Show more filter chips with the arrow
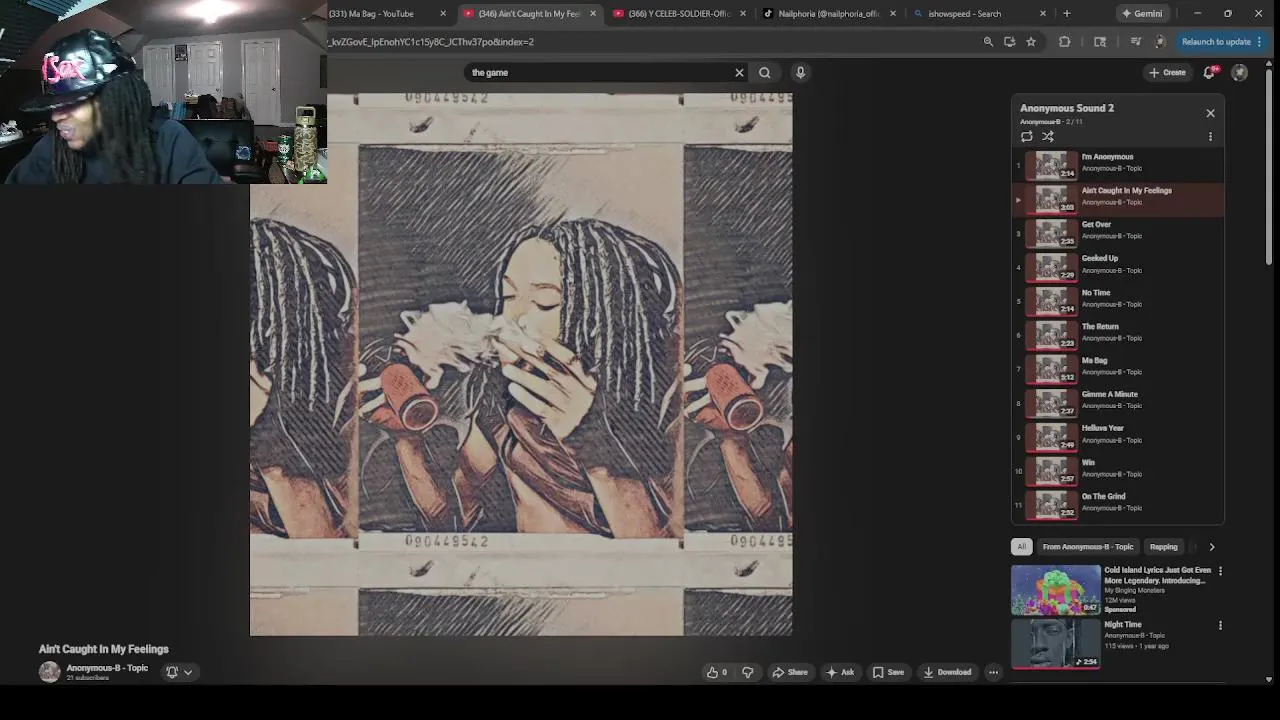Image resolution: width=1280 pixels, height=720 pixels. coord(1211,547)
